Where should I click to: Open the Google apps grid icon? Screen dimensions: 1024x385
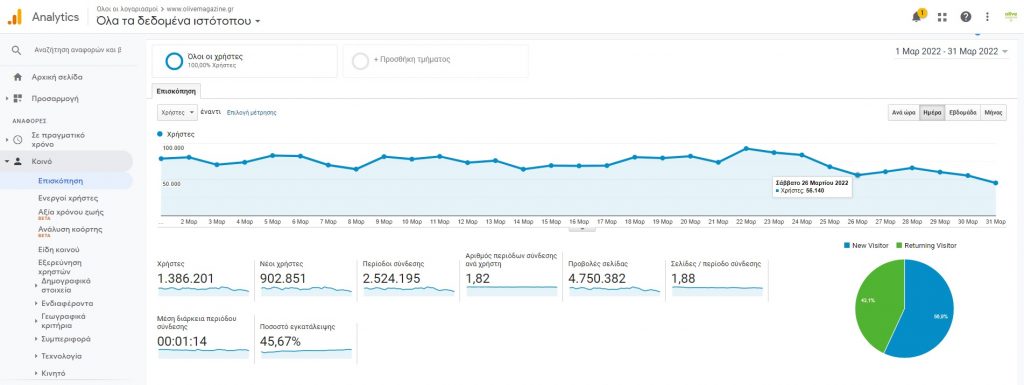[x=942, y=17]
